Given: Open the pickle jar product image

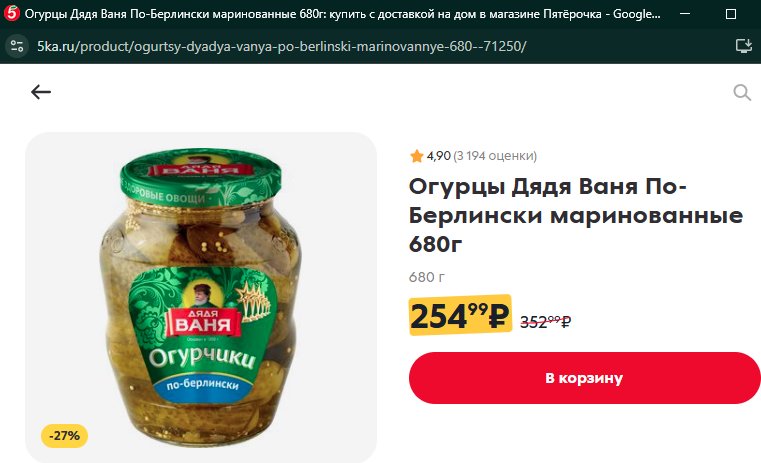Looking at the screenshot, I should 201,297.
